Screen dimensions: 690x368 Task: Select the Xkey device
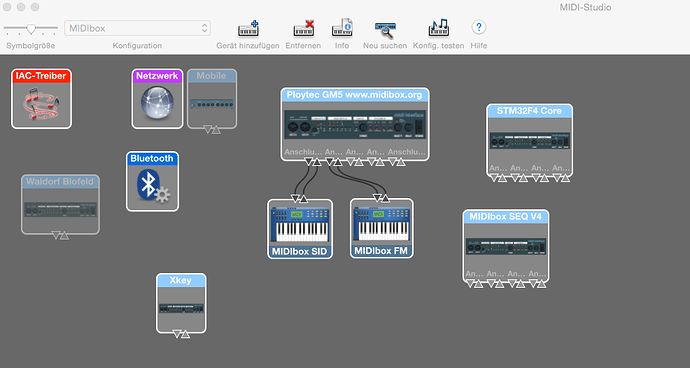tap(181, 303)
